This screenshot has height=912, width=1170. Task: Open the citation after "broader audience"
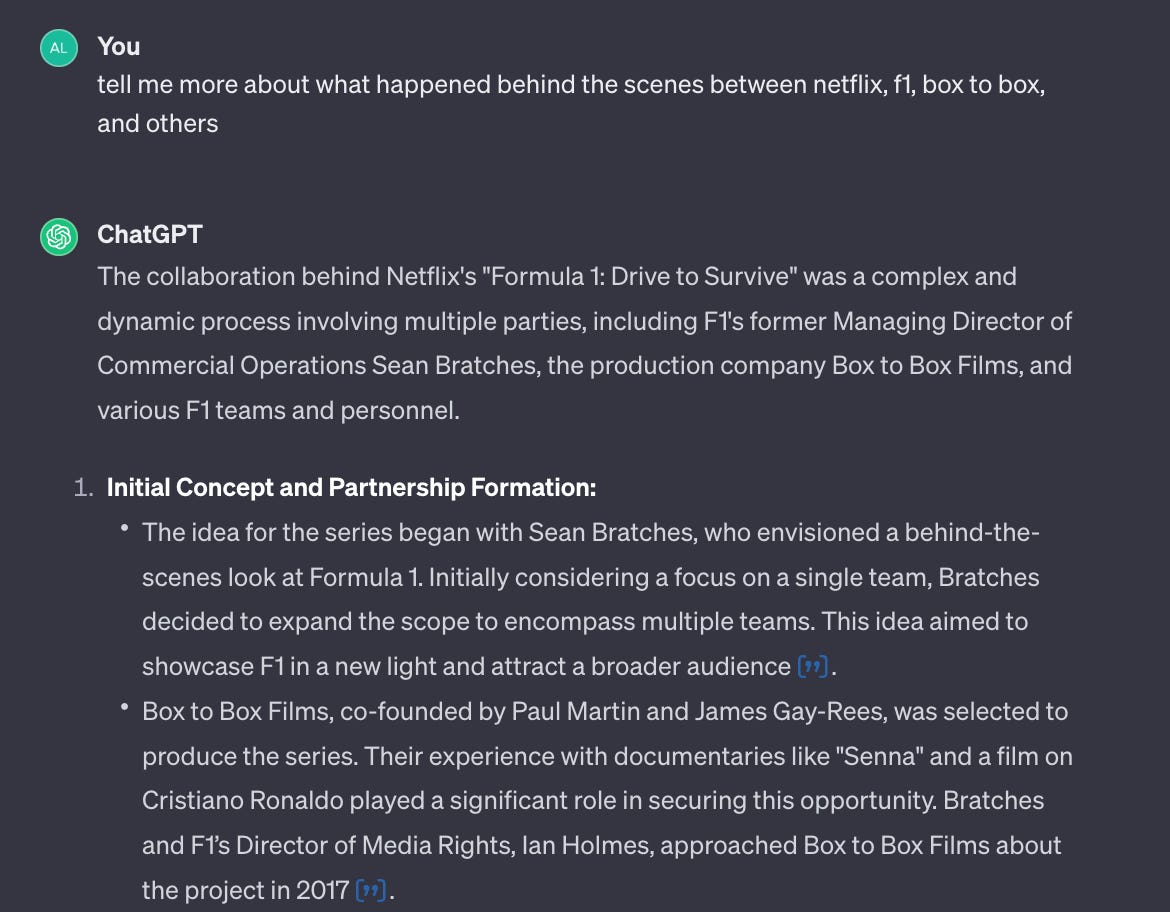pyautogui.click(x=813, y=666)
